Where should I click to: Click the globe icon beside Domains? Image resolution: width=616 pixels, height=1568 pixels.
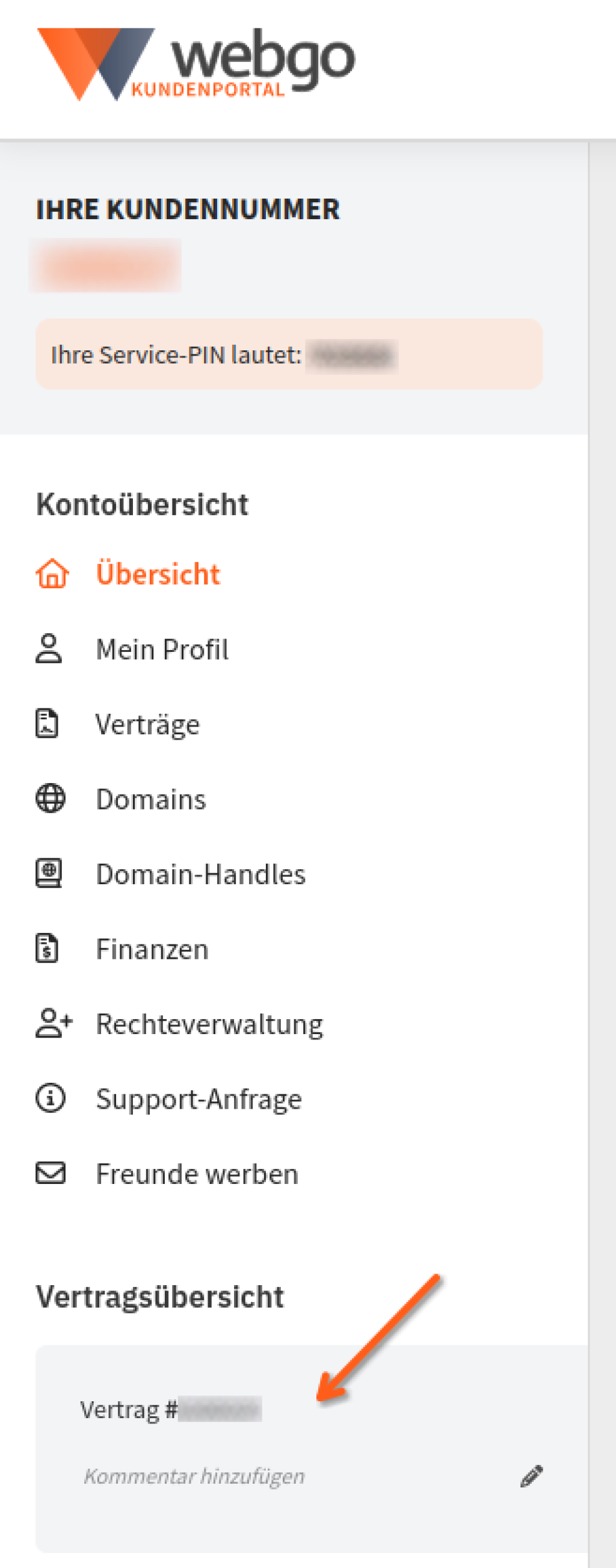click(x=51, y=799)
